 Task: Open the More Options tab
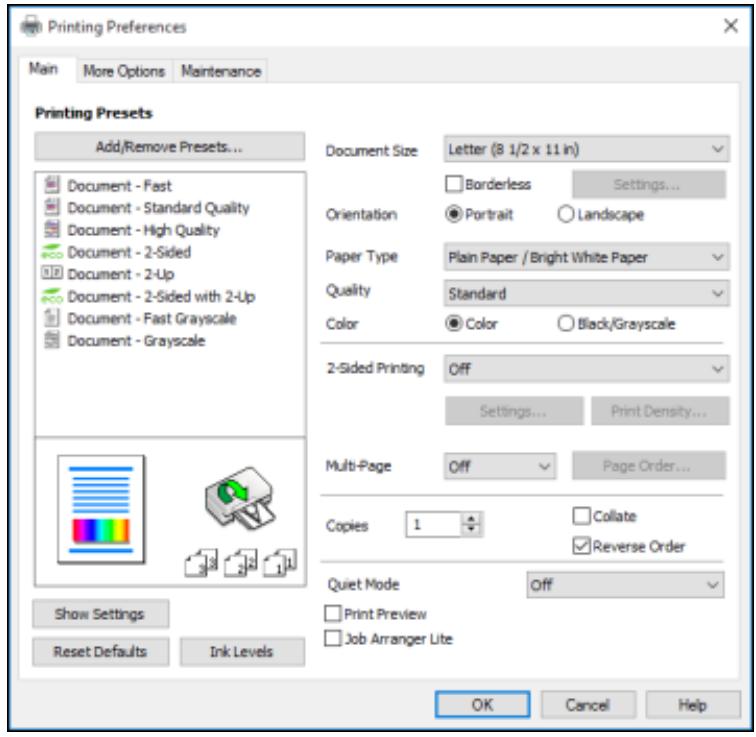coord(124,71)
